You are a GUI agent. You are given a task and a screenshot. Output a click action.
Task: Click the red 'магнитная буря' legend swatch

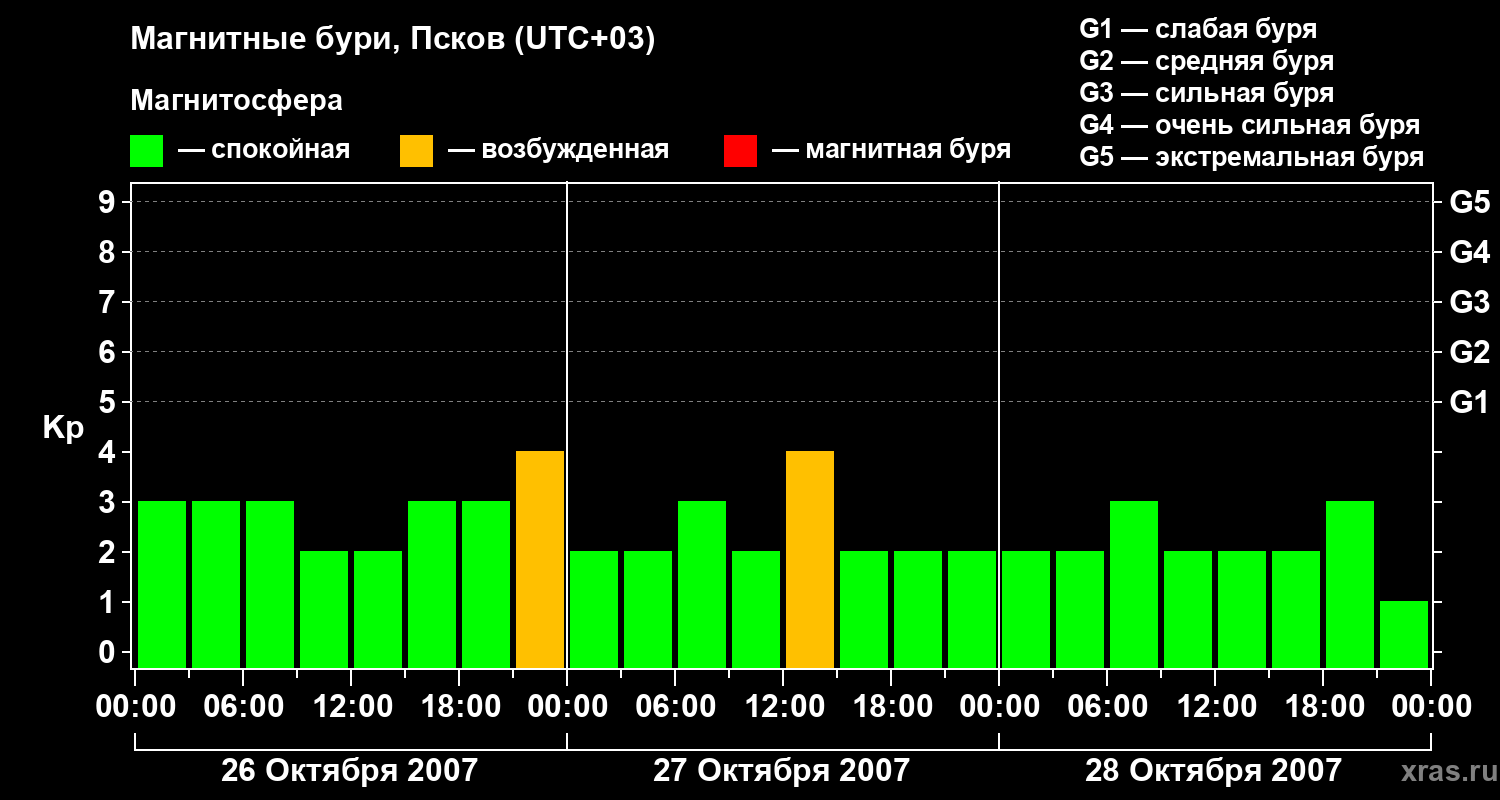click(x=740, y=151)
